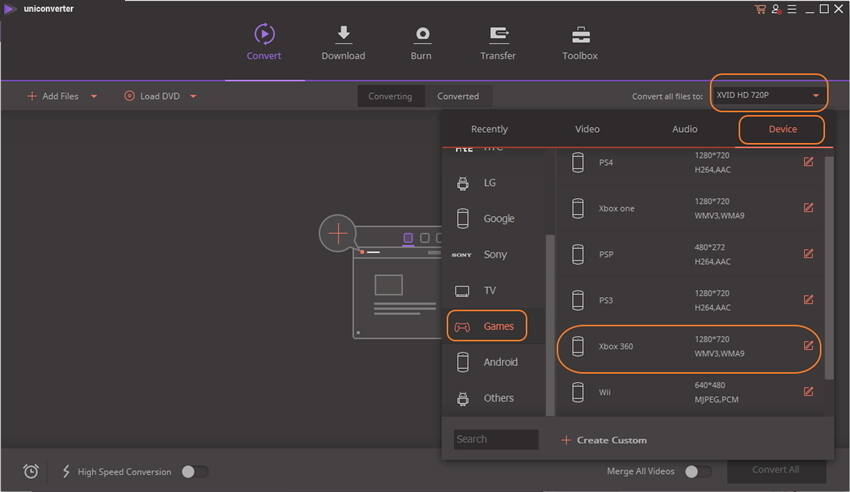Switch to the Converting tab
The image size is (850, 492).
point(390,96)
